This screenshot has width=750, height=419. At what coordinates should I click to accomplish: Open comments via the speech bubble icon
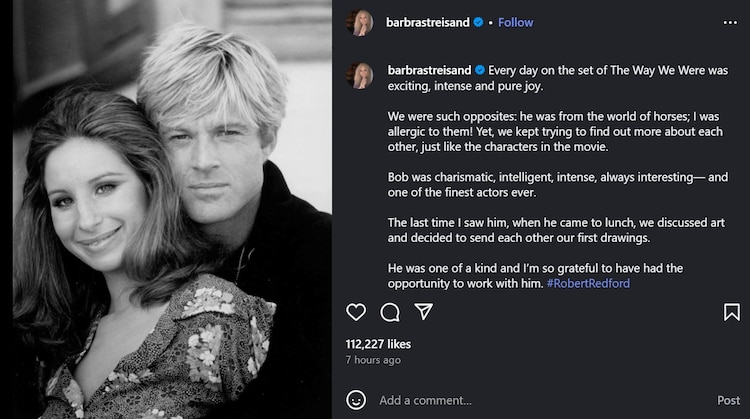click(x=390, y=312)
